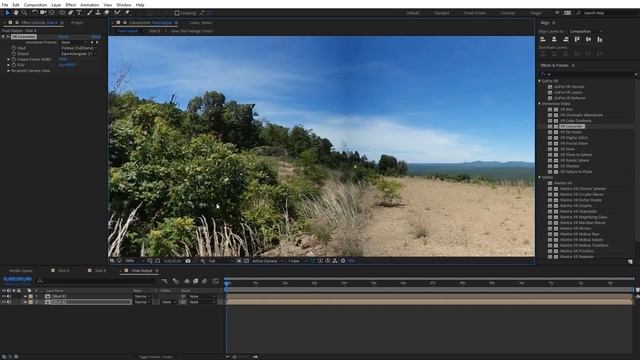Toggle the Snapping checkbox
Image resolution: width=640 pixels, height=360 pixels.
(x=177, y=13)
